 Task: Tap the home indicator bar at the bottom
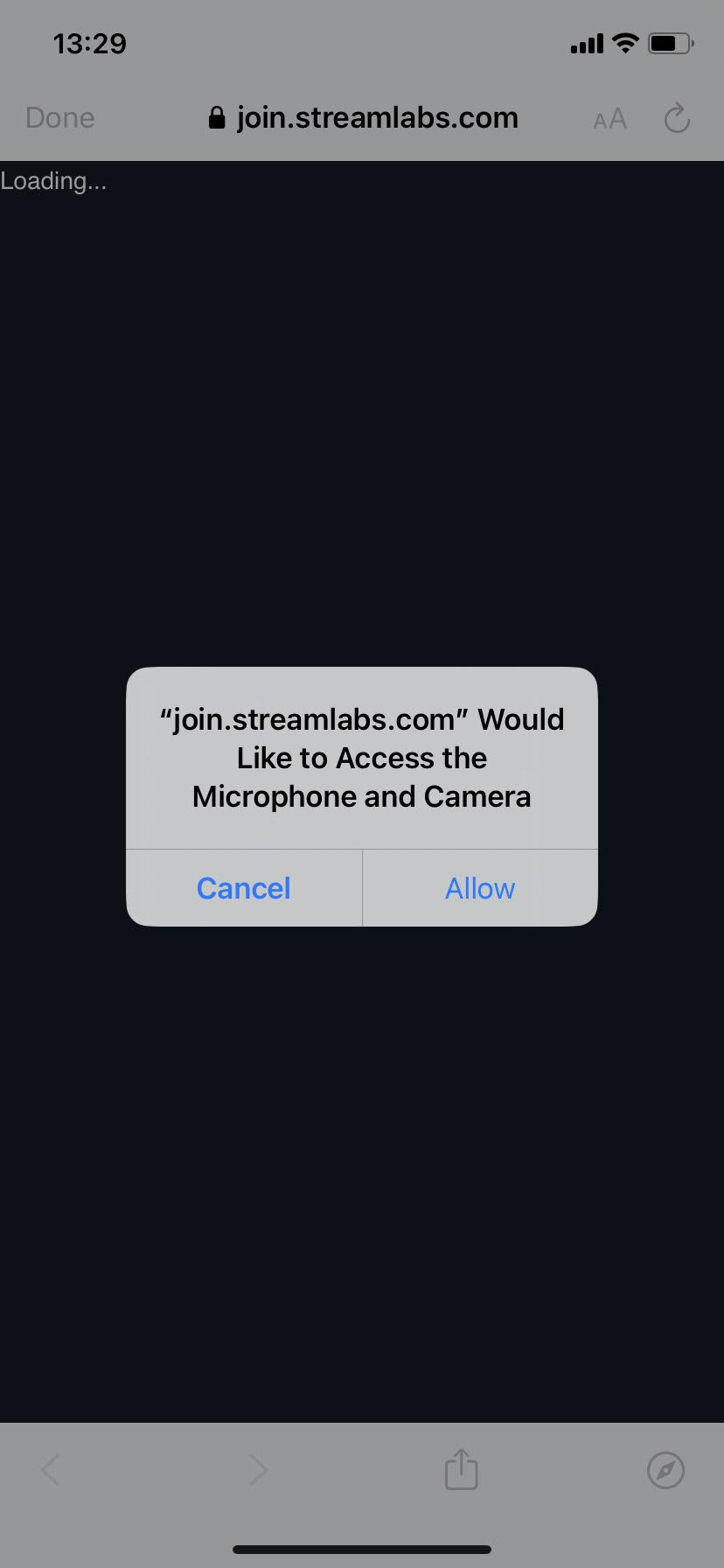(x=362, y=1549)
